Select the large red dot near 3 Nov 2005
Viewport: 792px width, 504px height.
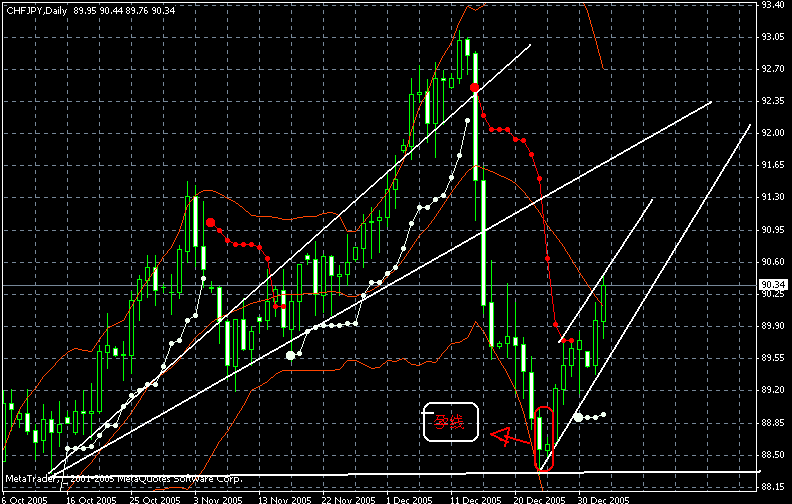point(211,222)
